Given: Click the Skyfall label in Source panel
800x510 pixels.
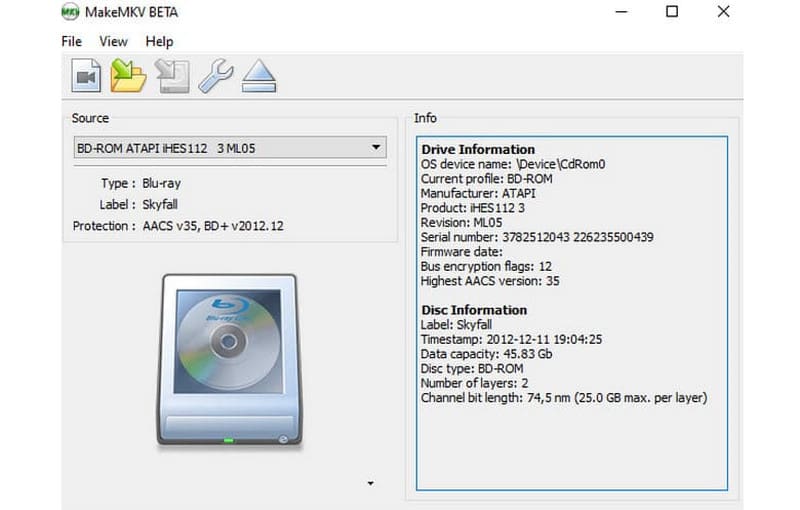Looking at the screenshot, I should point(160,205).
